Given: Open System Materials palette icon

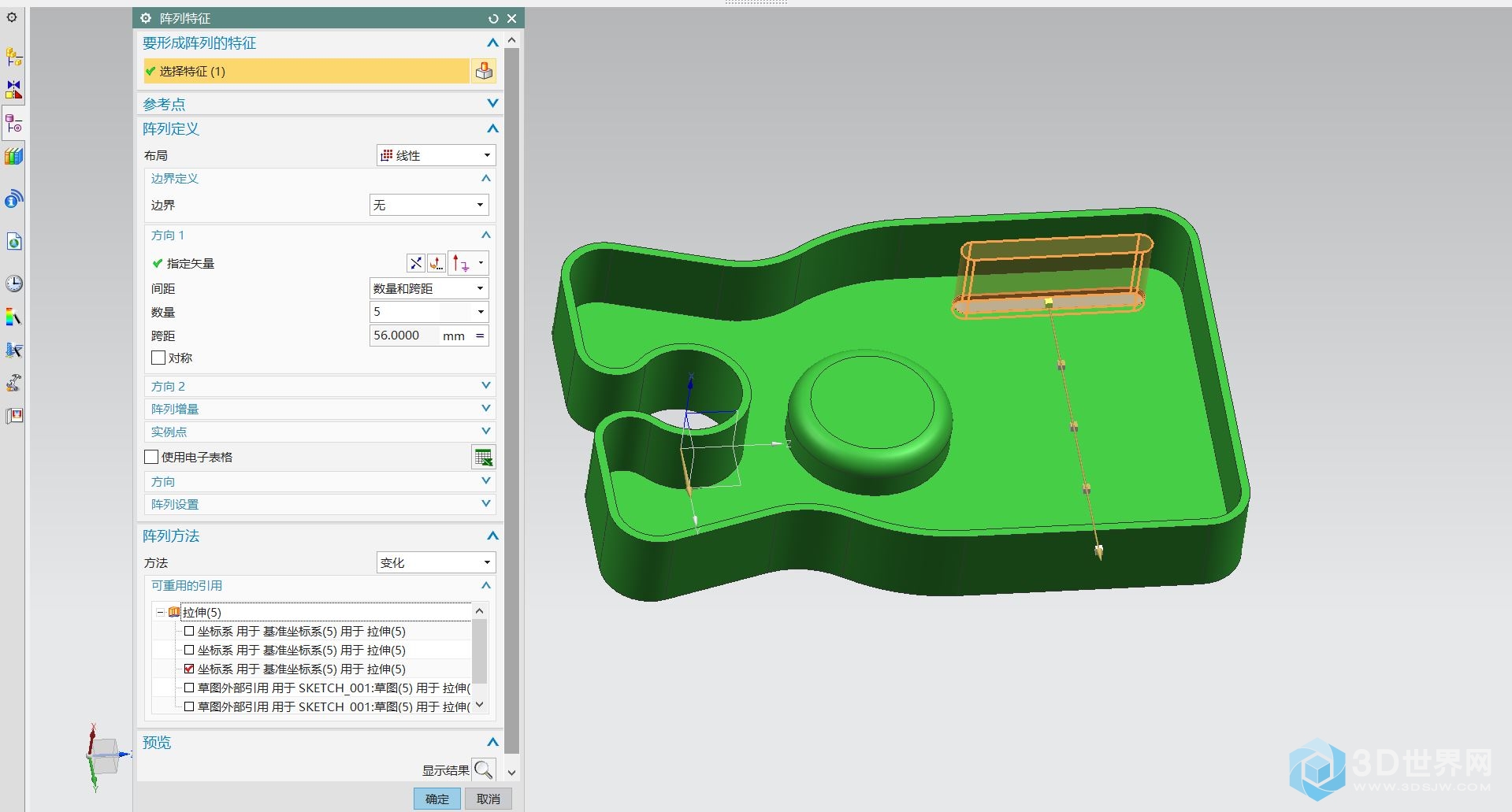Looking at the screenshot, I should point(14,317).
